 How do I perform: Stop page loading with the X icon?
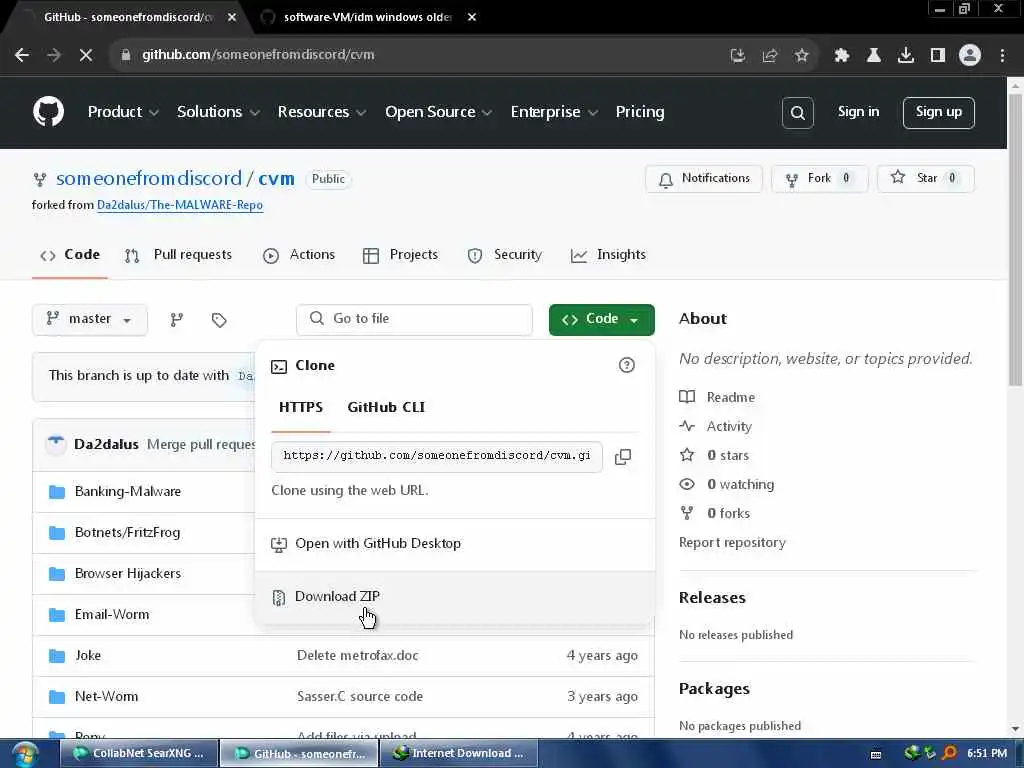pyautogui.click(x=86, y=55)
